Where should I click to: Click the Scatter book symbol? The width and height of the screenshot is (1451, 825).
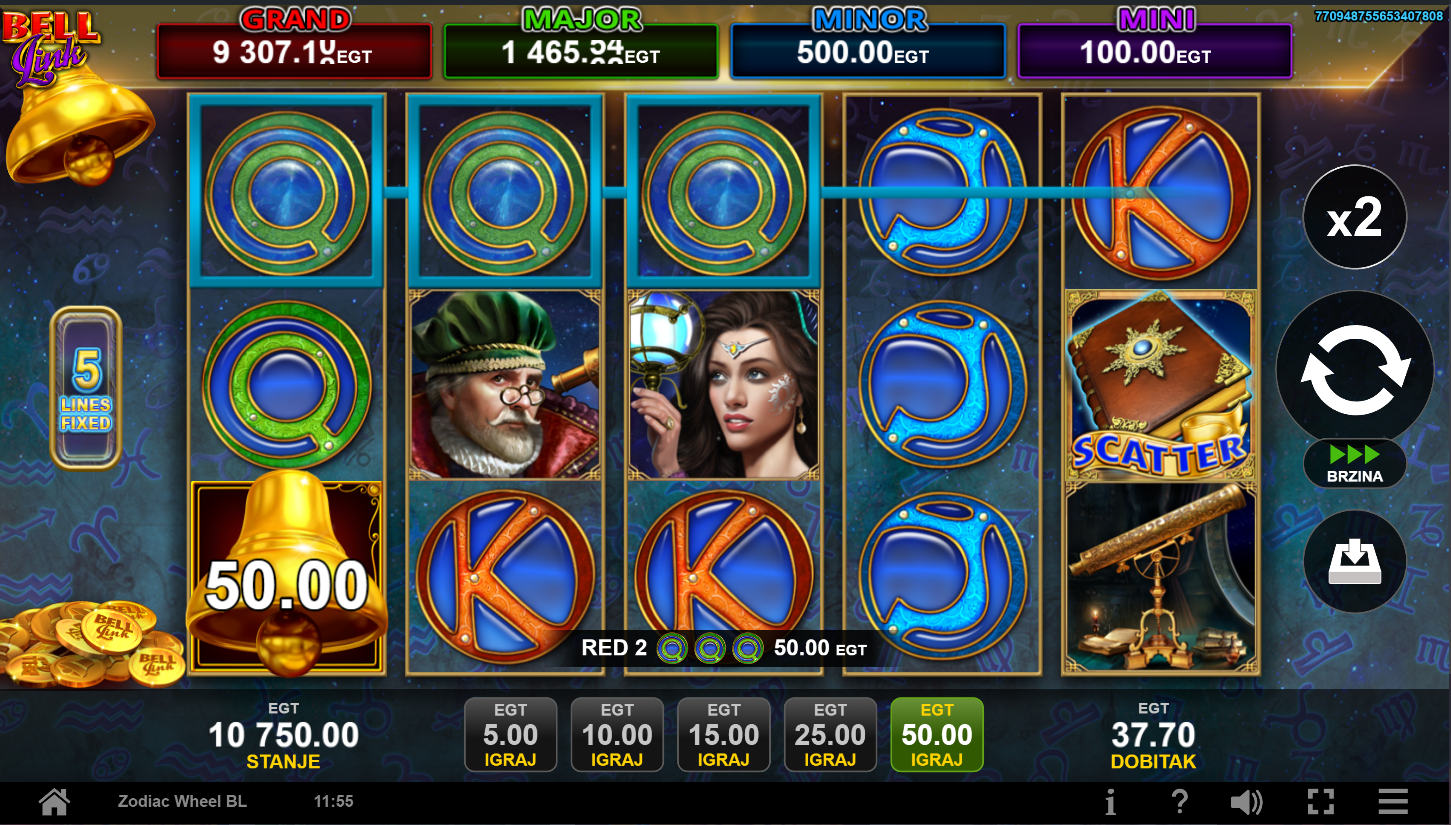(x=1160, y=384)
